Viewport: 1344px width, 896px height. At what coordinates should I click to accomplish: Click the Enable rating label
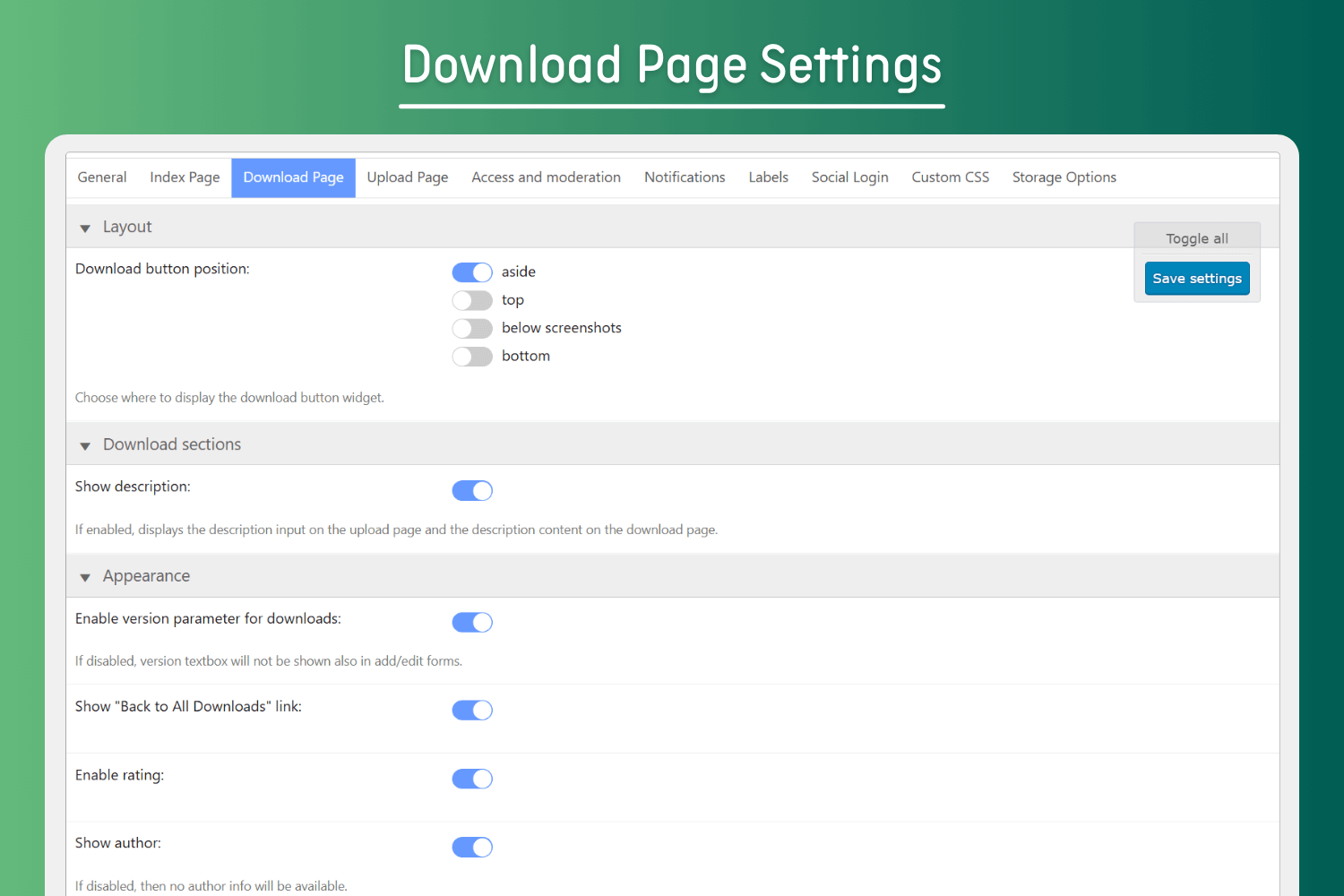pyautogui.click(x=119, y=775)
